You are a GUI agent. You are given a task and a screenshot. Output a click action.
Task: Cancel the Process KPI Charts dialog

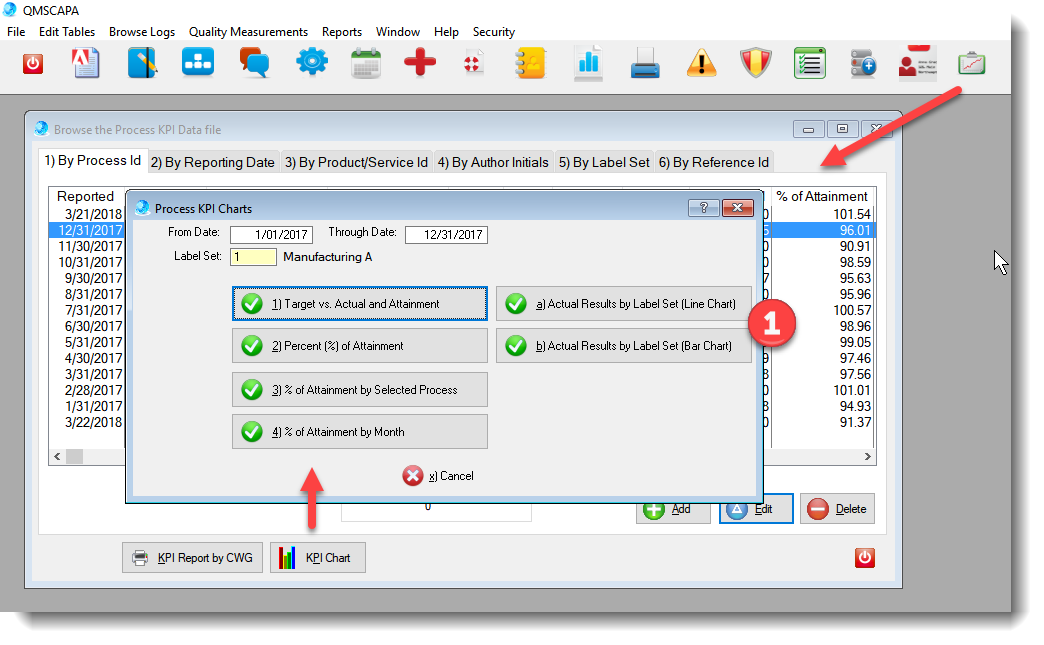(x=438, y=476)
